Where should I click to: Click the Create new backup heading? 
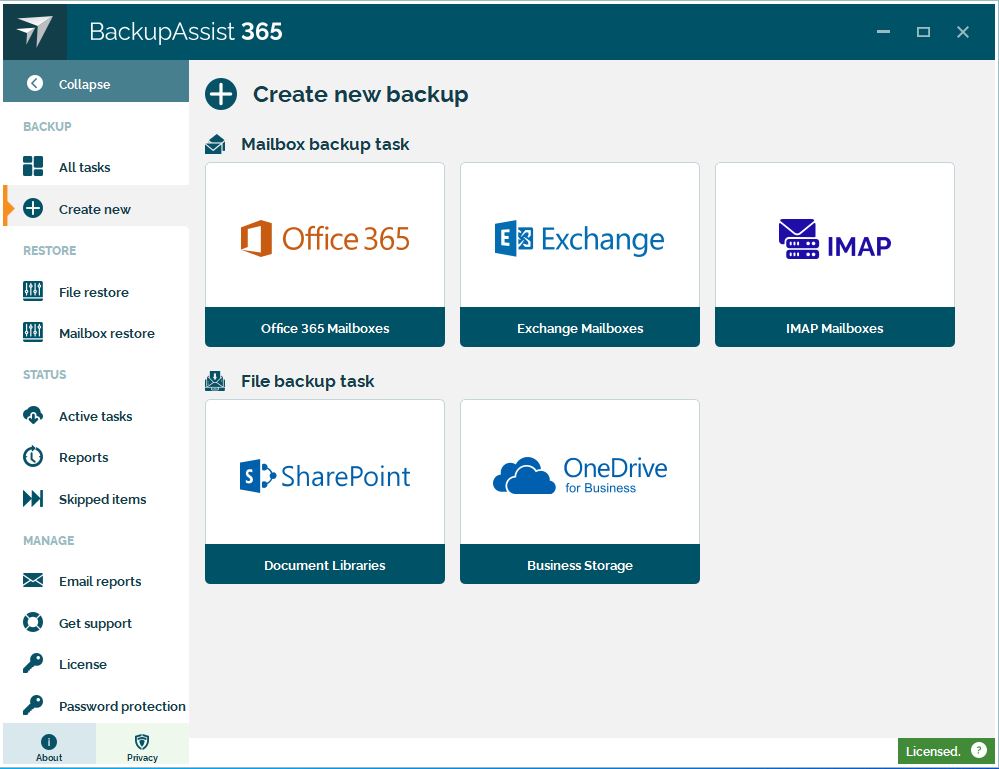pyautogui.click(x=361, y=94)
